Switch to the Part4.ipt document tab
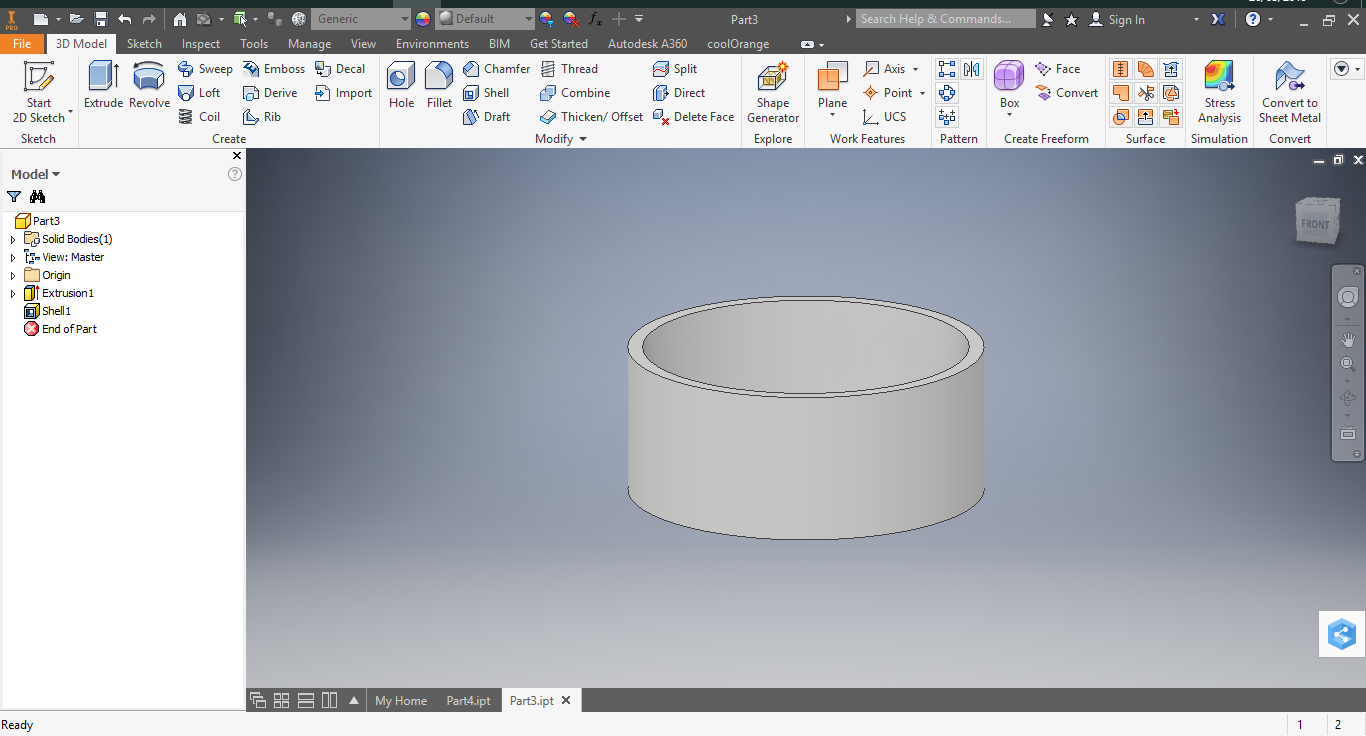The image size is (1366, 736). pos(468,701)
